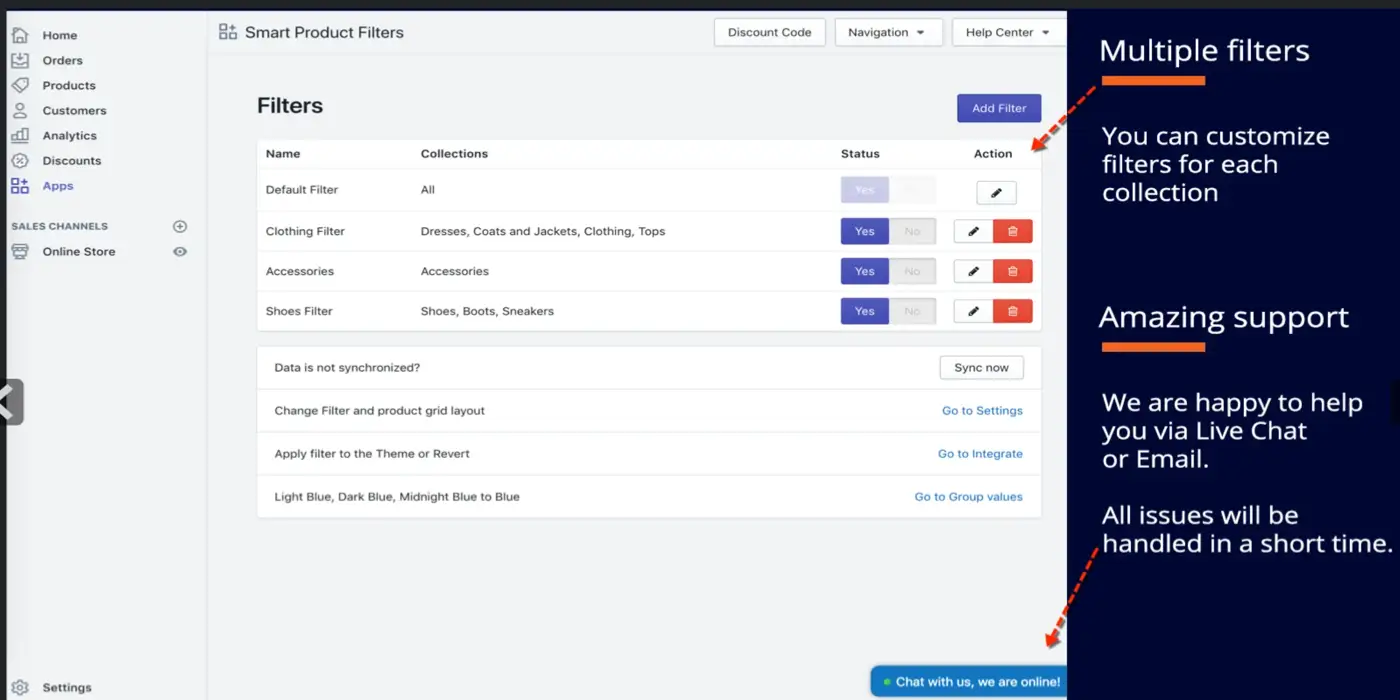The height and width of the screenshot is (700, 1400).
Task: Expand the Help Center dropdown
Action: pyautogui.click(x=1007, y=32)
